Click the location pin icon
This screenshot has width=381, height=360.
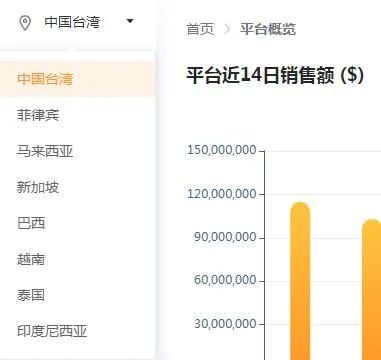(25, 23)
